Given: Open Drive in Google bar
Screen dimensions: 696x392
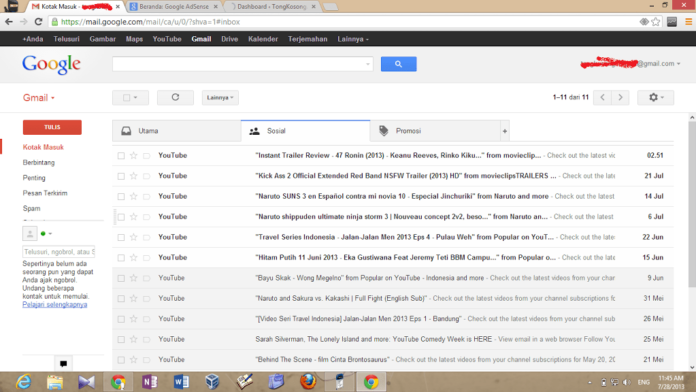Looking at the screenshot, I should (229, 39).
